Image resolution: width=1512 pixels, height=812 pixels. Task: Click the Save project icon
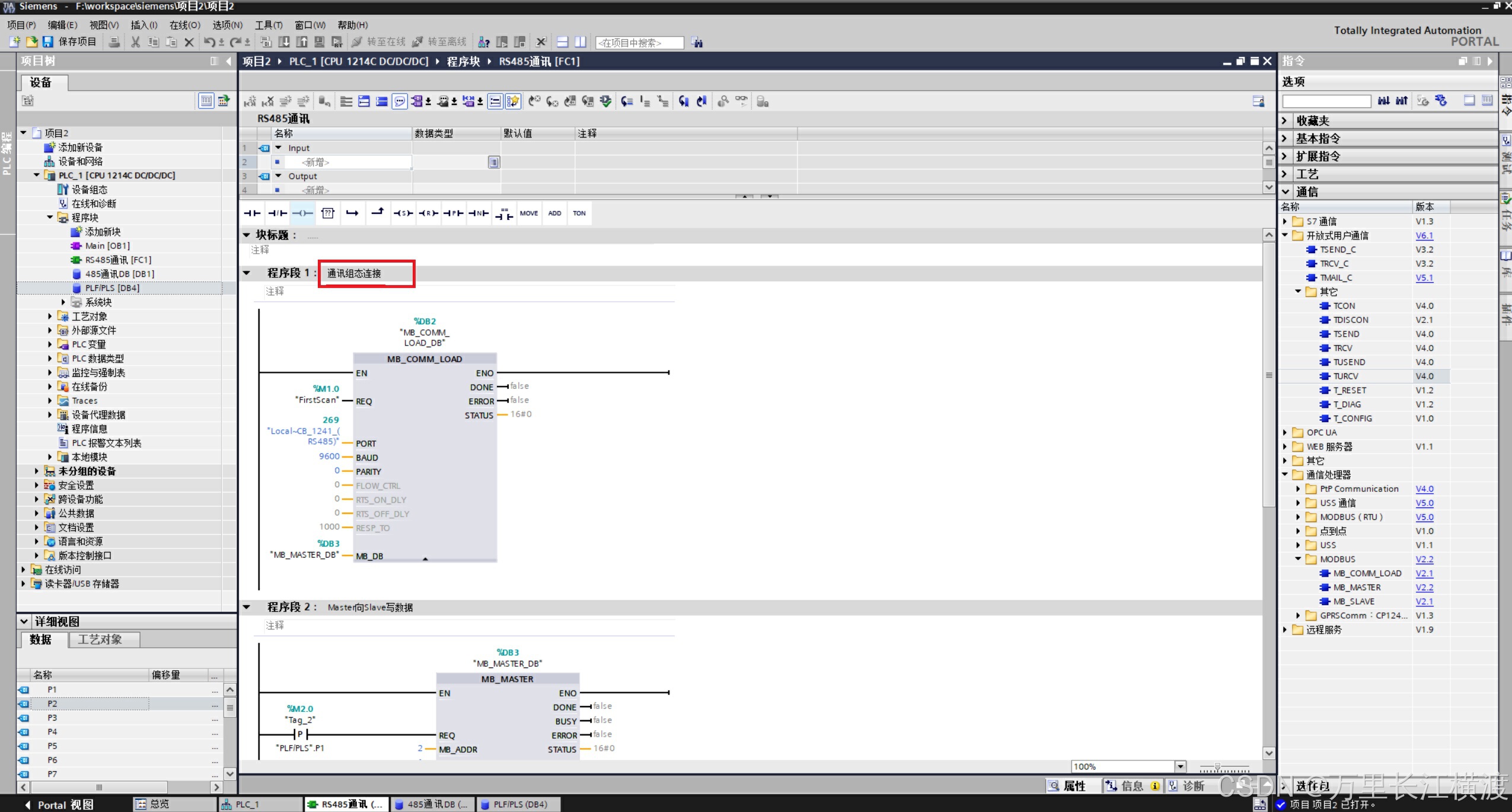[x=48, y=42]
